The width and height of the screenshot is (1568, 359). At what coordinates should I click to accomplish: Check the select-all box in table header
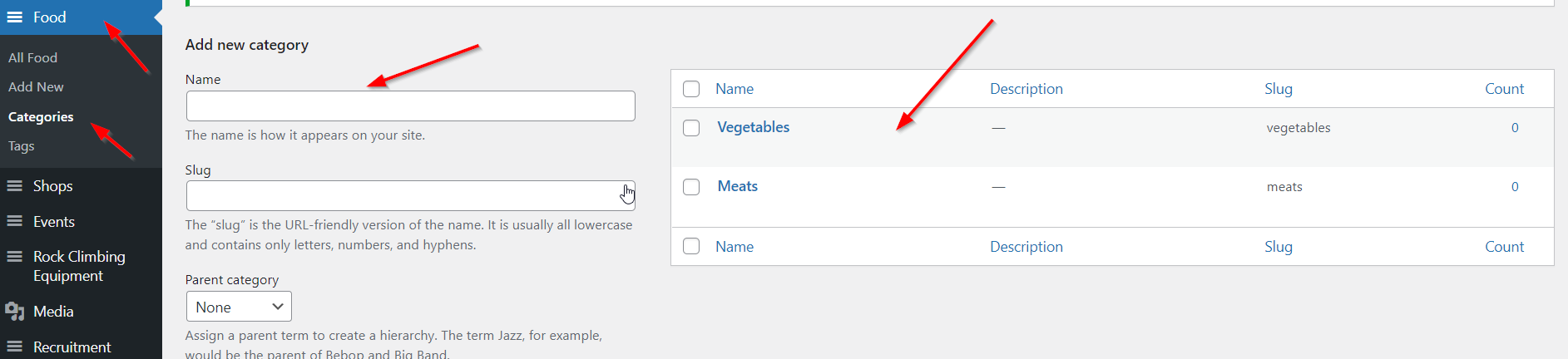[691, 89]
